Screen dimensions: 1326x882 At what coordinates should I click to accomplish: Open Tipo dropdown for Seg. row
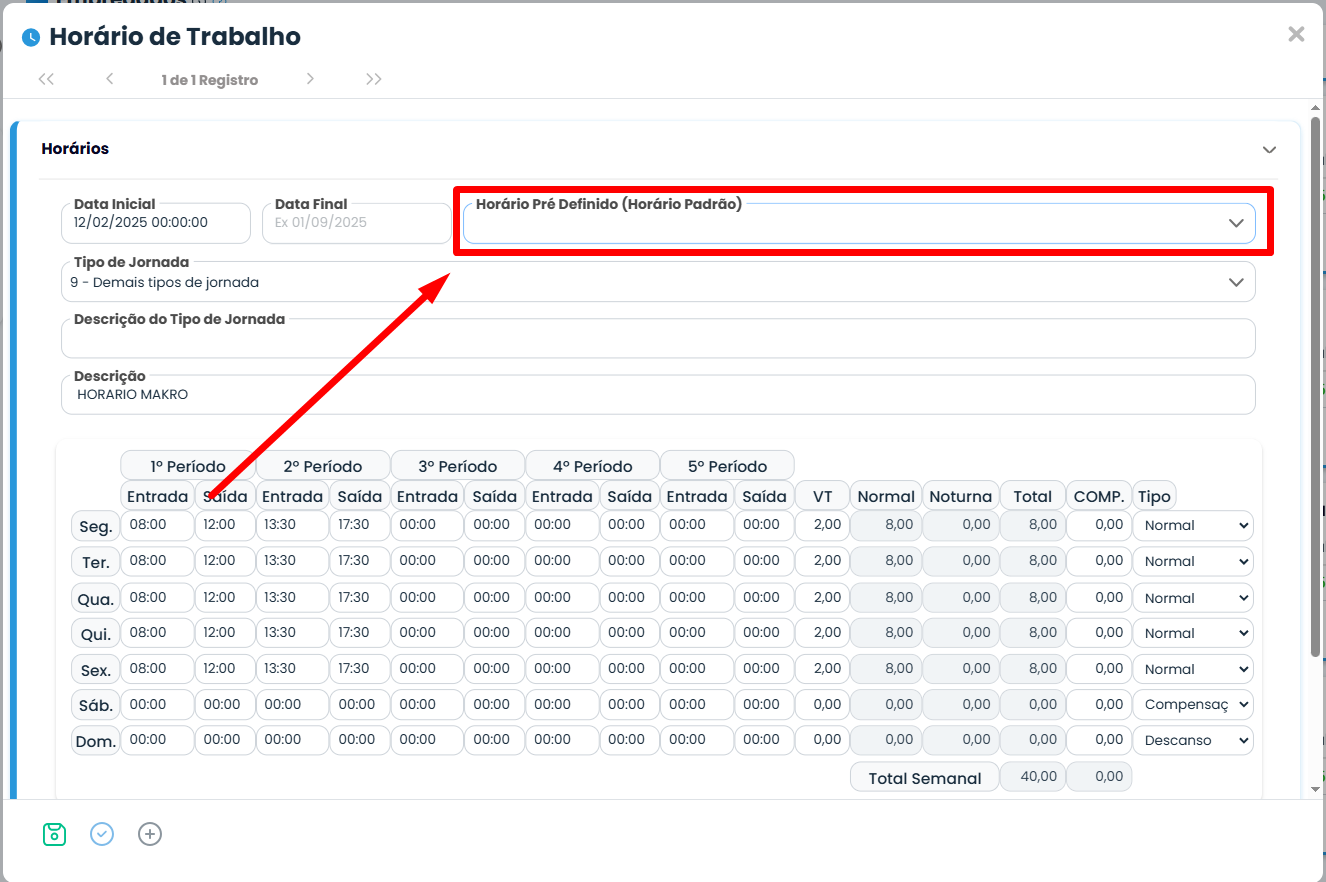click(1192, 525)
